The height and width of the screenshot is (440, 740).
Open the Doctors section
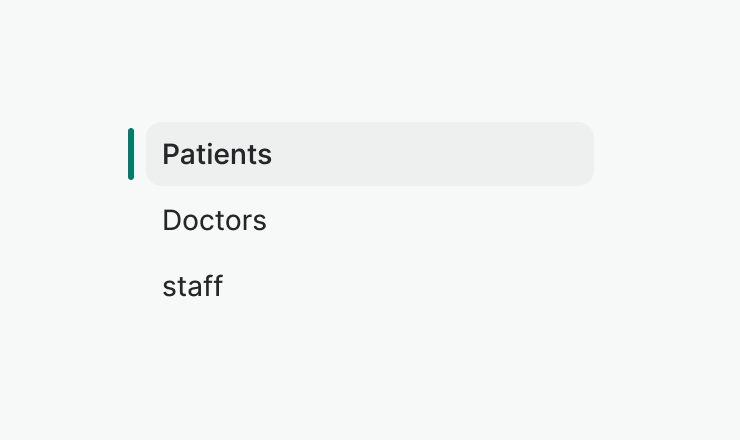point(214,220)
